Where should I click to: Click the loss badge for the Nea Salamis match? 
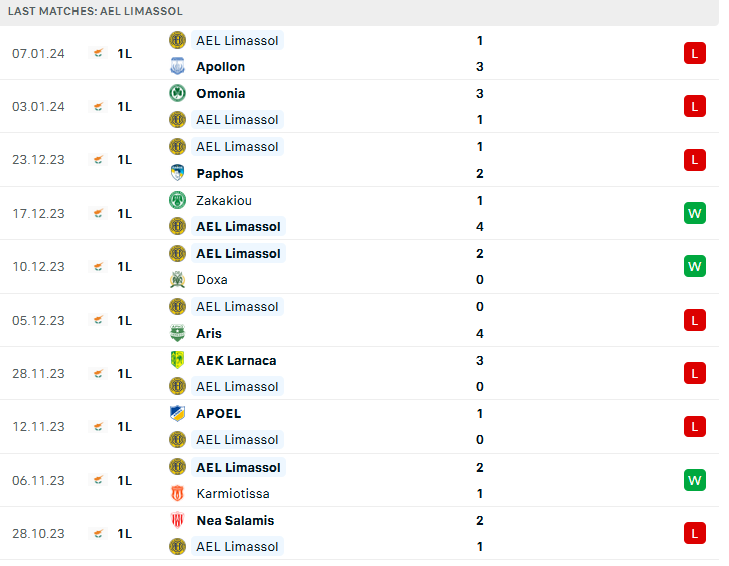pyautogui.click(x=695, y=533)
